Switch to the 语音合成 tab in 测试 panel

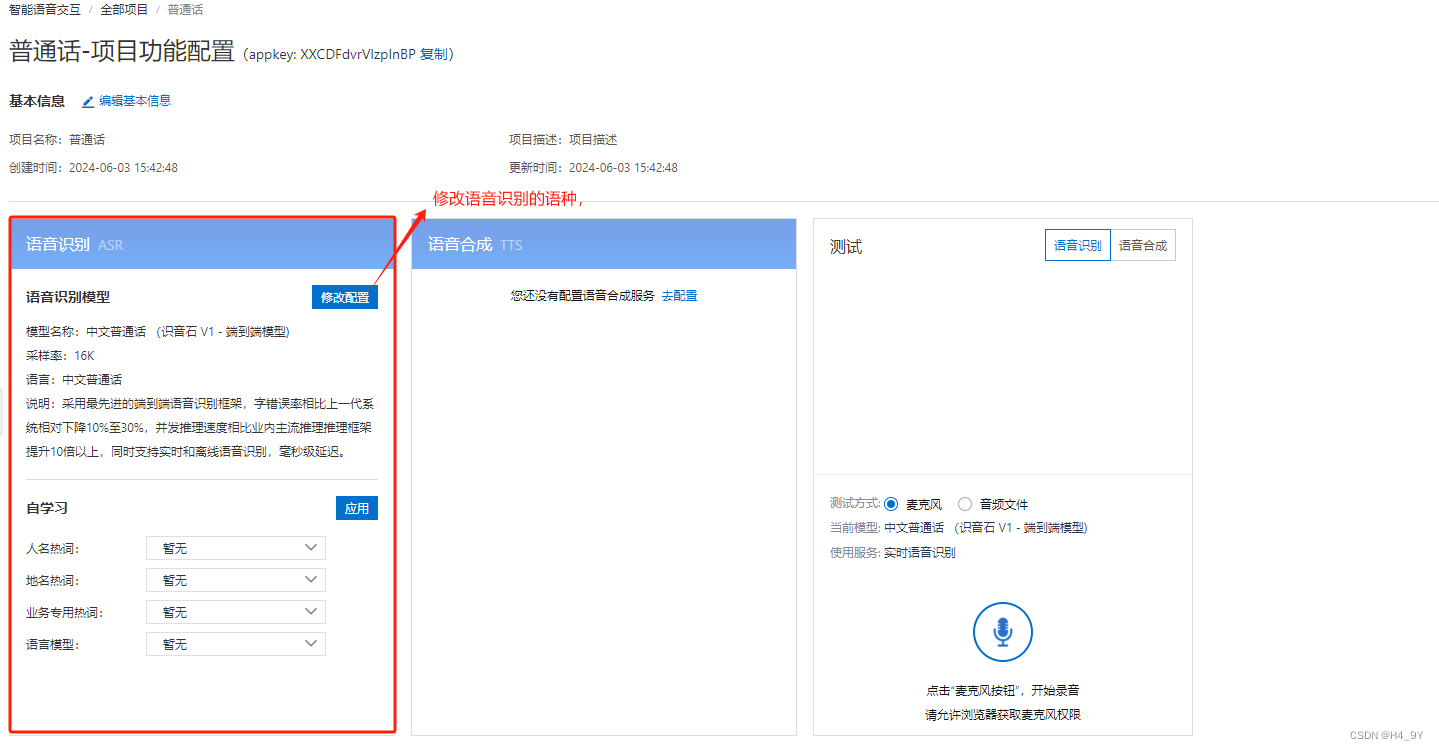[x=1143, y=244]
